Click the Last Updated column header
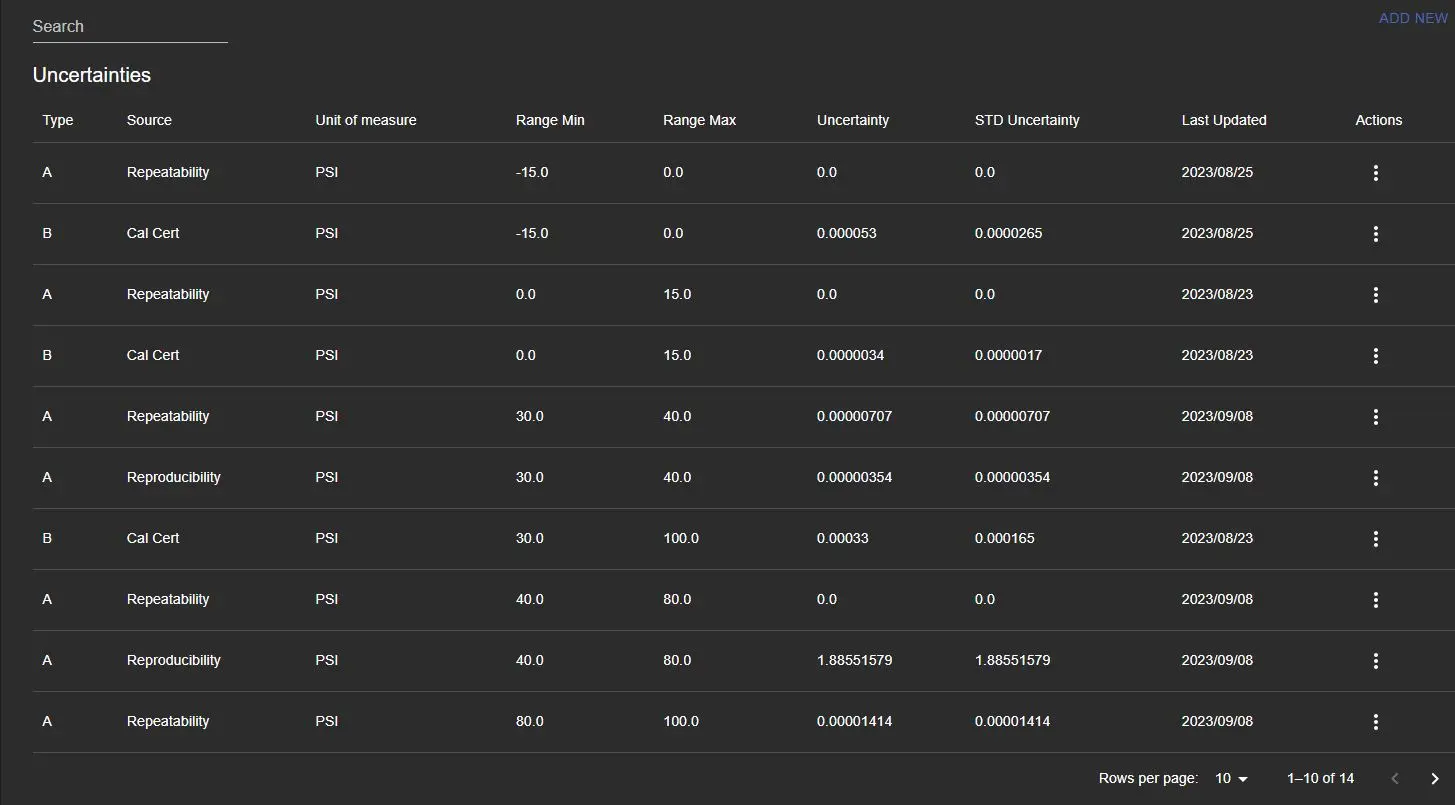 [x=1224, y=120]
